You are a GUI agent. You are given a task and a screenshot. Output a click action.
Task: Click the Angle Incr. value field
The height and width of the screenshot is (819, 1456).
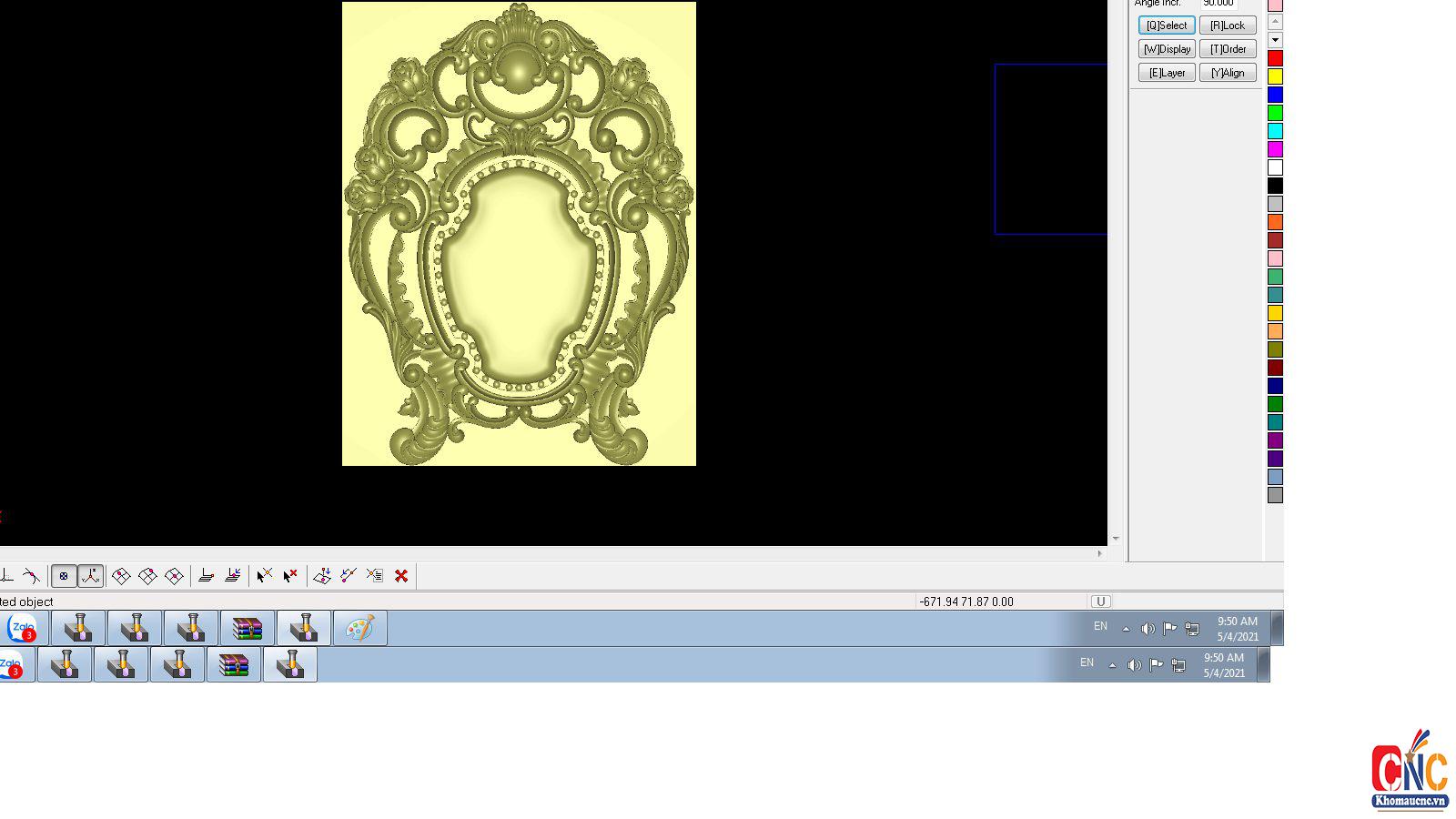pyautogui.click(x=1218, y=4)
